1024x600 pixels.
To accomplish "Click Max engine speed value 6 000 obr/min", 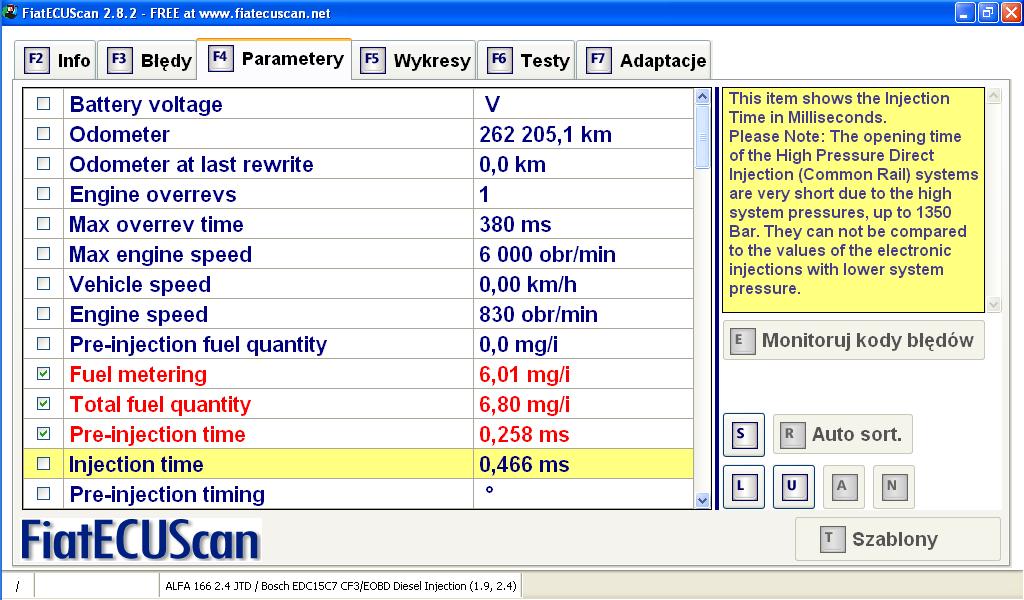I will pos(547,255).
